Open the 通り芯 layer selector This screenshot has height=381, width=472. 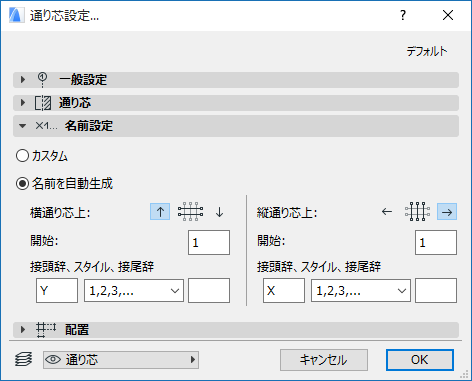click(x=121, y=360)
